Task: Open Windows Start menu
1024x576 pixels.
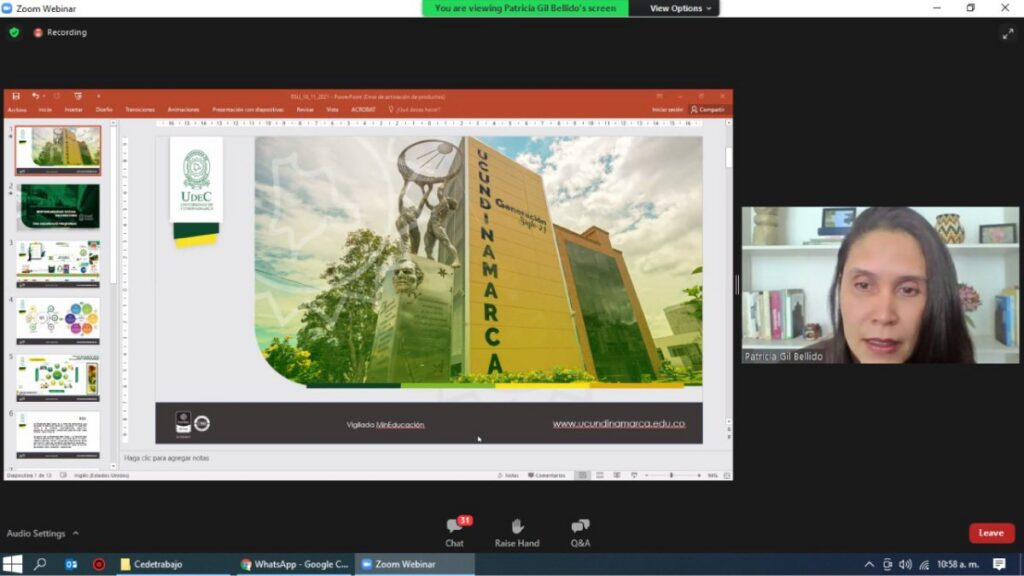Action: (12, 564)
